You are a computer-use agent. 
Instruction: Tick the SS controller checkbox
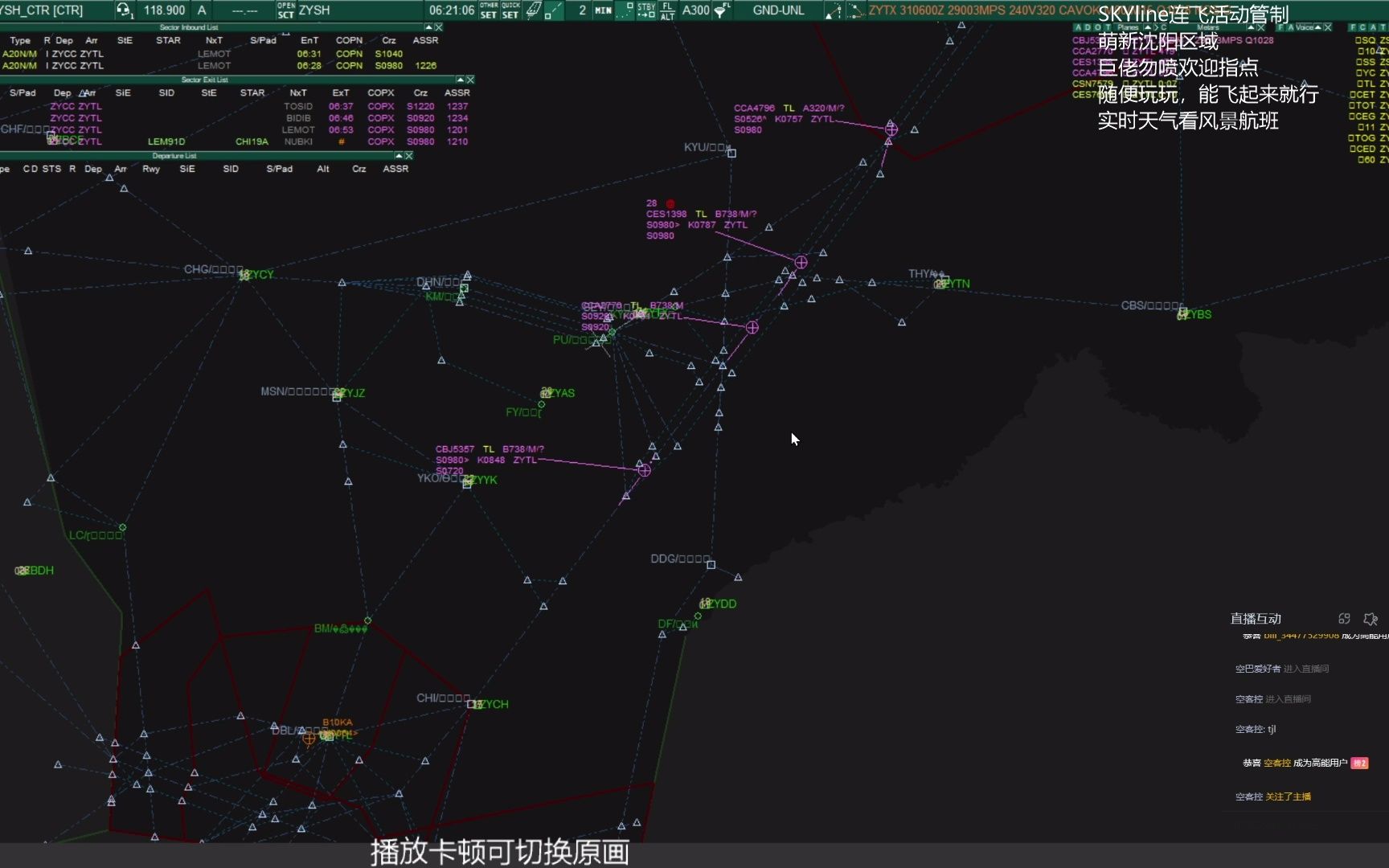click(1358, 62)
